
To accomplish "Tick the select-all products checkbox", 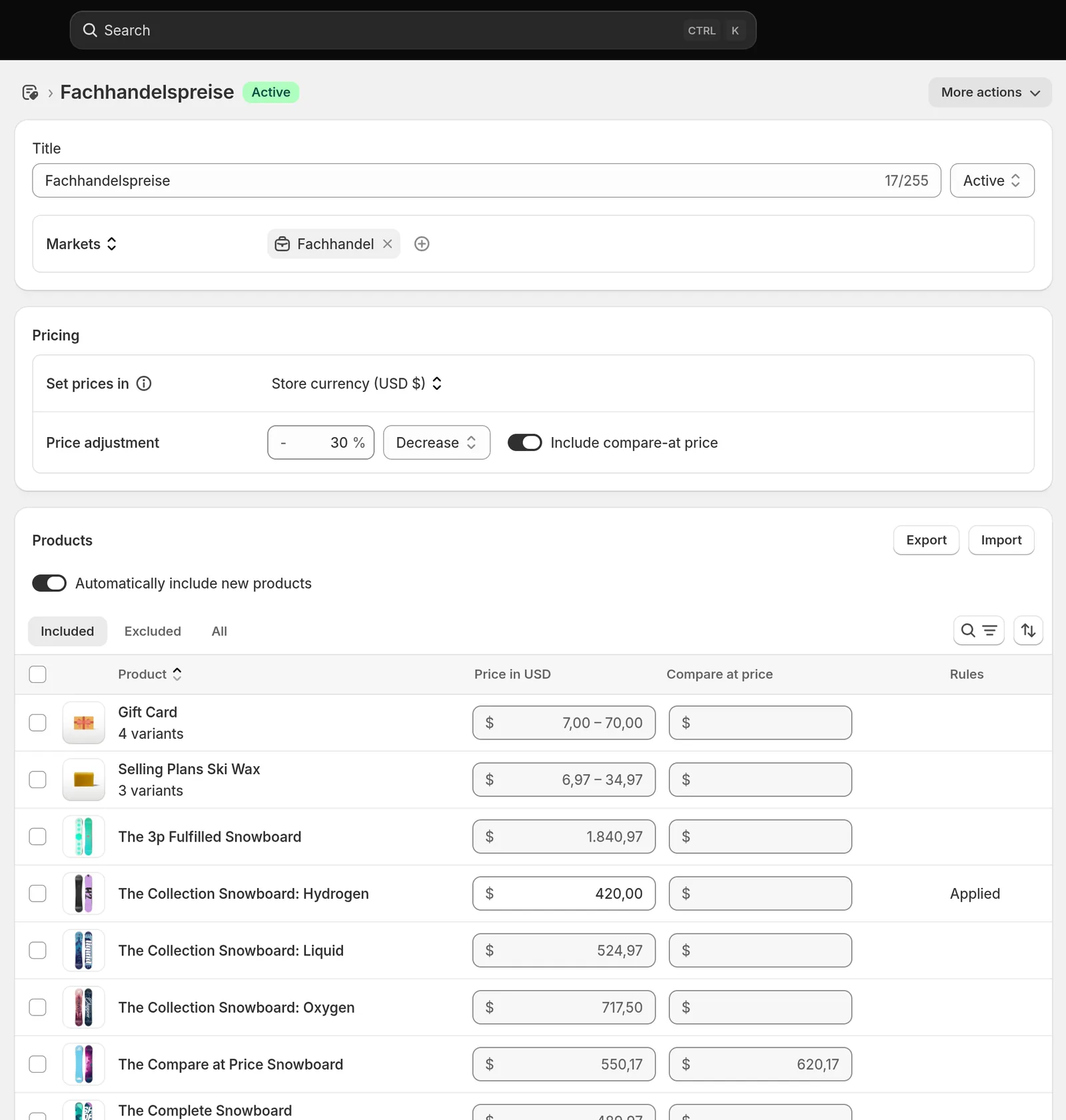I will [x=38, y=674].
